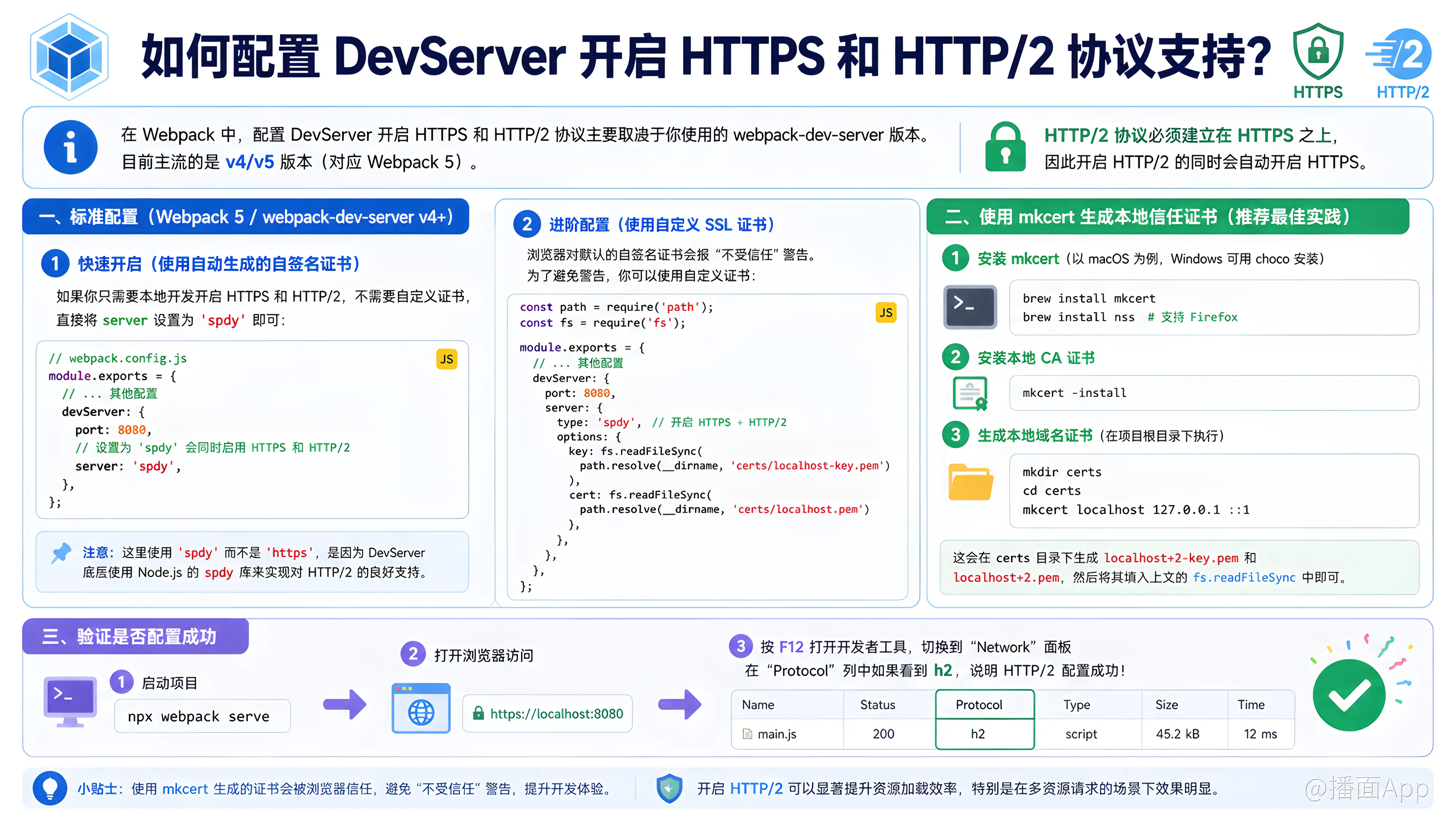Click the large green checkmark circle

(x=1349, y=695)
